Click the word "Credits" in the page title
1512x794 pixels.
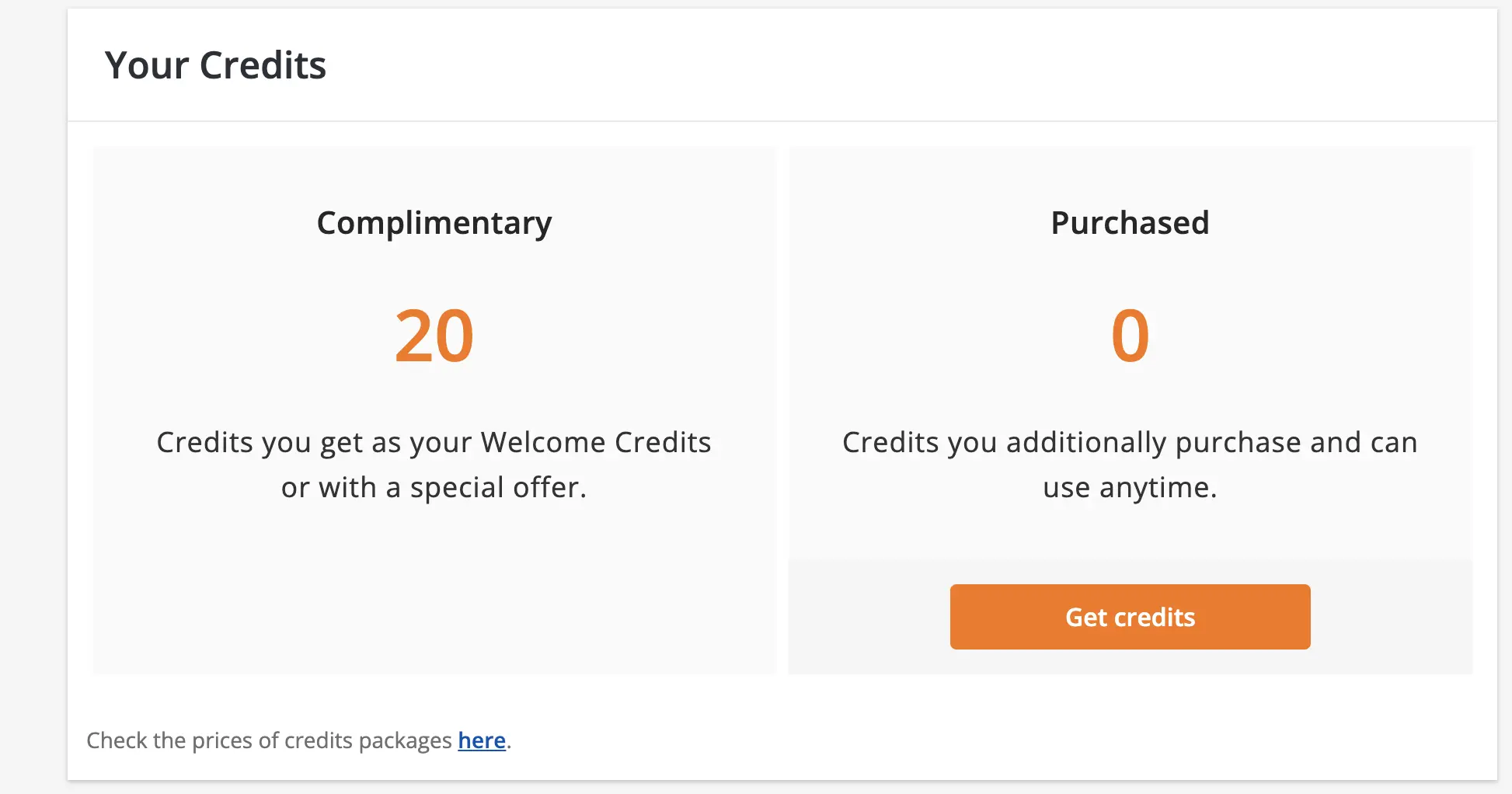click(263, 65)
